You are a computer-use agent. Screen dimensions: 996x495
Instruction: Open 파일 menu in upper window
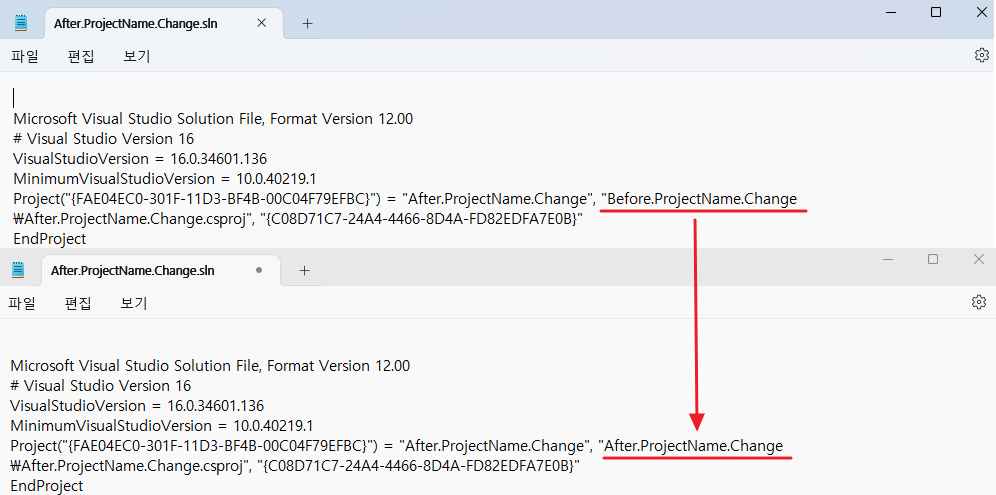click(x=25, y=56)
